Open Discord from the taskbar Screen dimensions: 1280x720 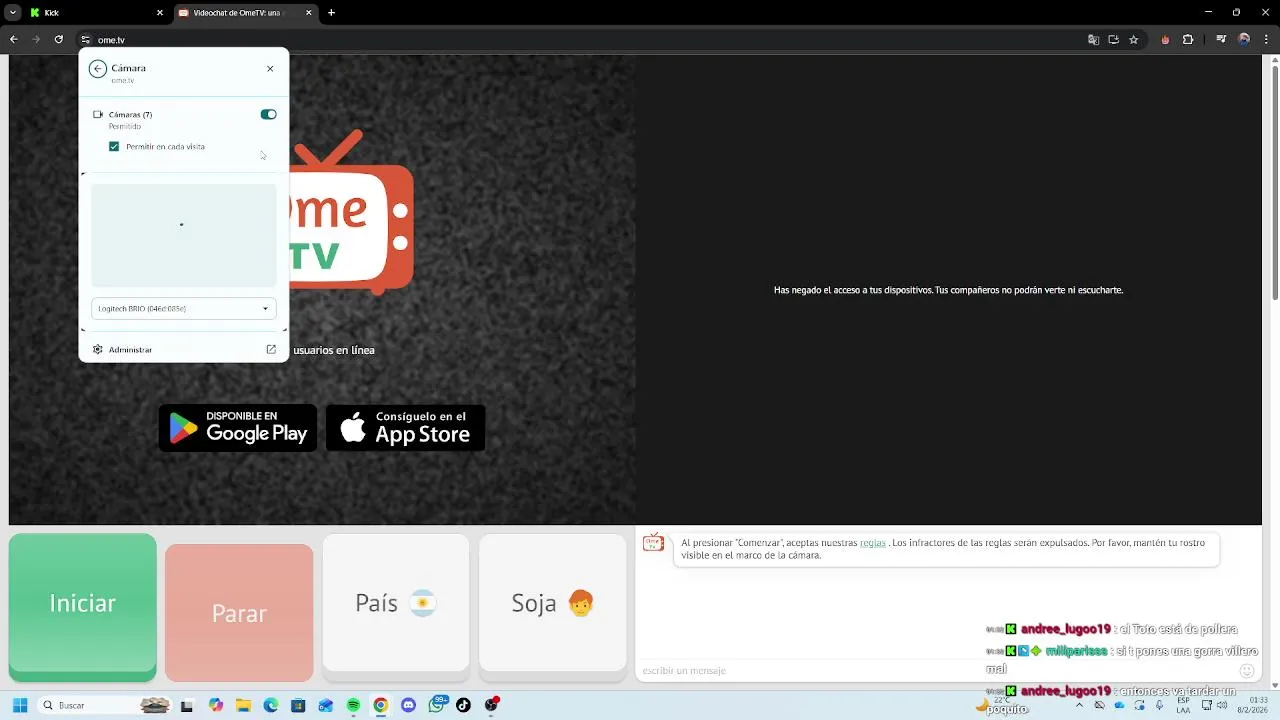408,705
